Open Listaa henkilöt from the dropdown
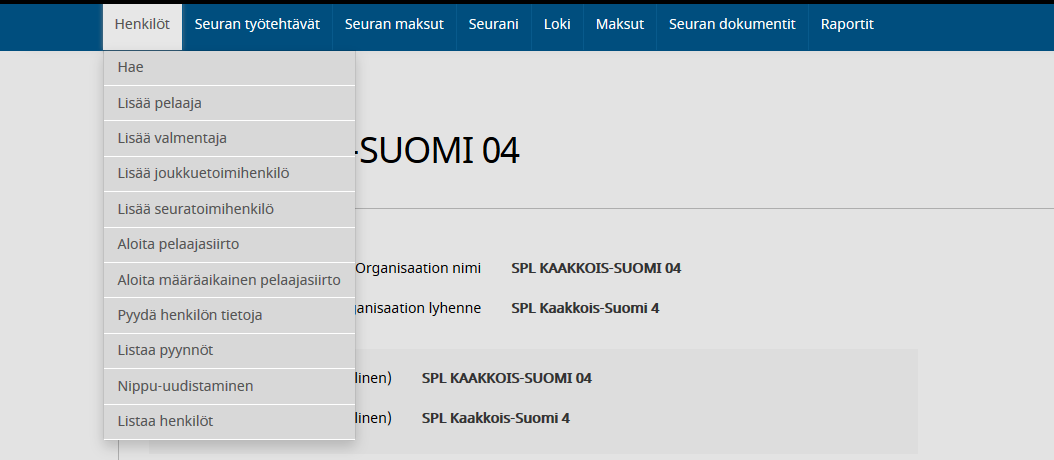1054x460 pixels. coord(229,422)
